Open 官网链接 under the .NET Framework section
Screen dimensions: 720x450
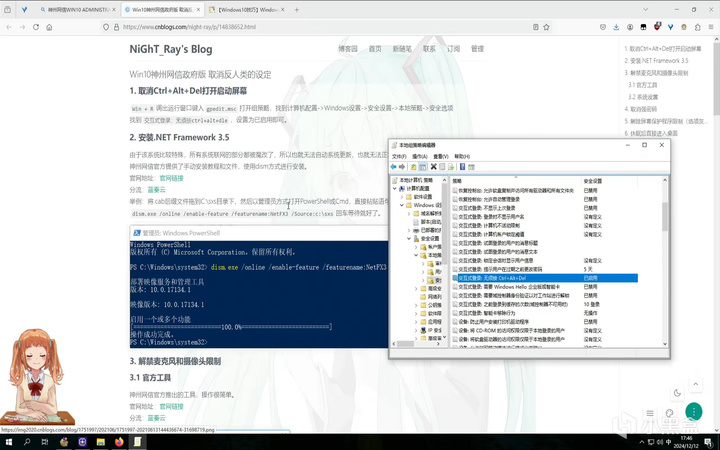coord(171,178)
